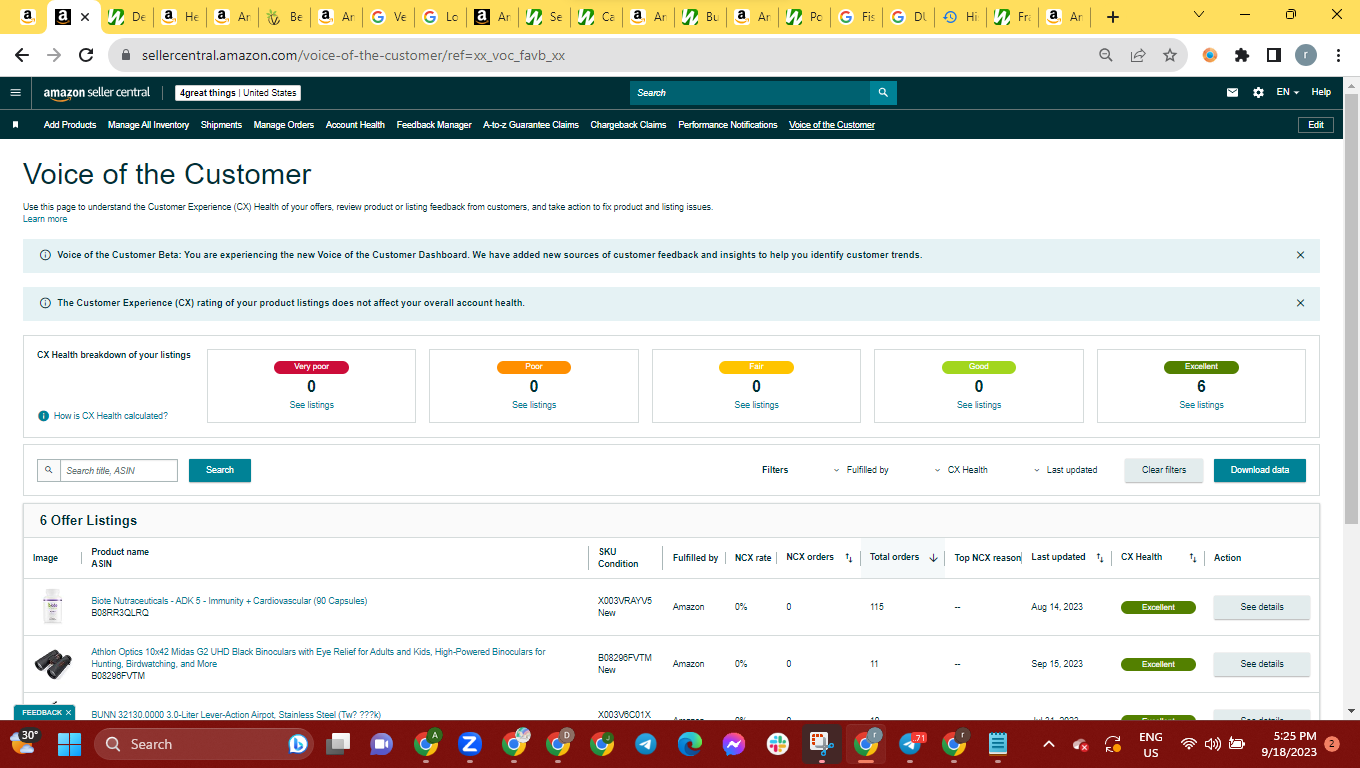Open Telegram icon with 71 badge

pos(911,744)
